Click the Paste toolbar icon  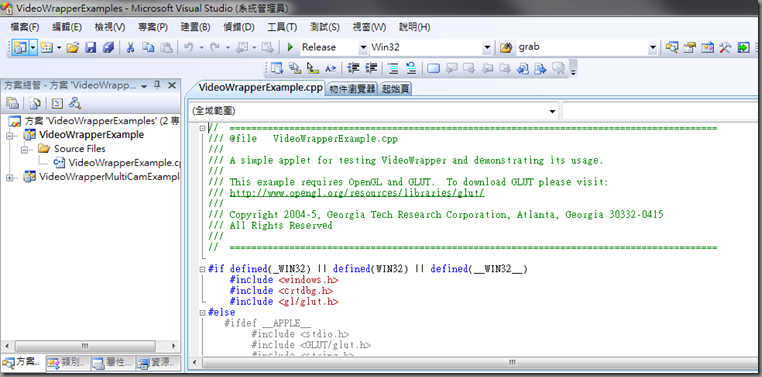pos(167,48)
